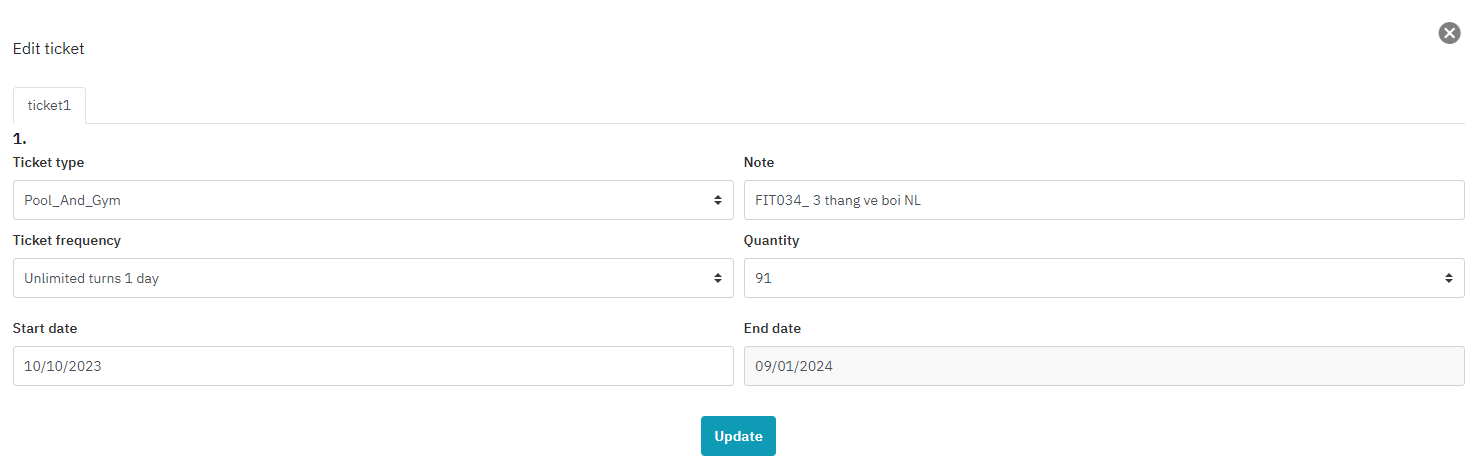Image resolution: width=1481 pixels, height=470 pixels.
Task: Click the Edit ticket dialog title
Action: 48,48
